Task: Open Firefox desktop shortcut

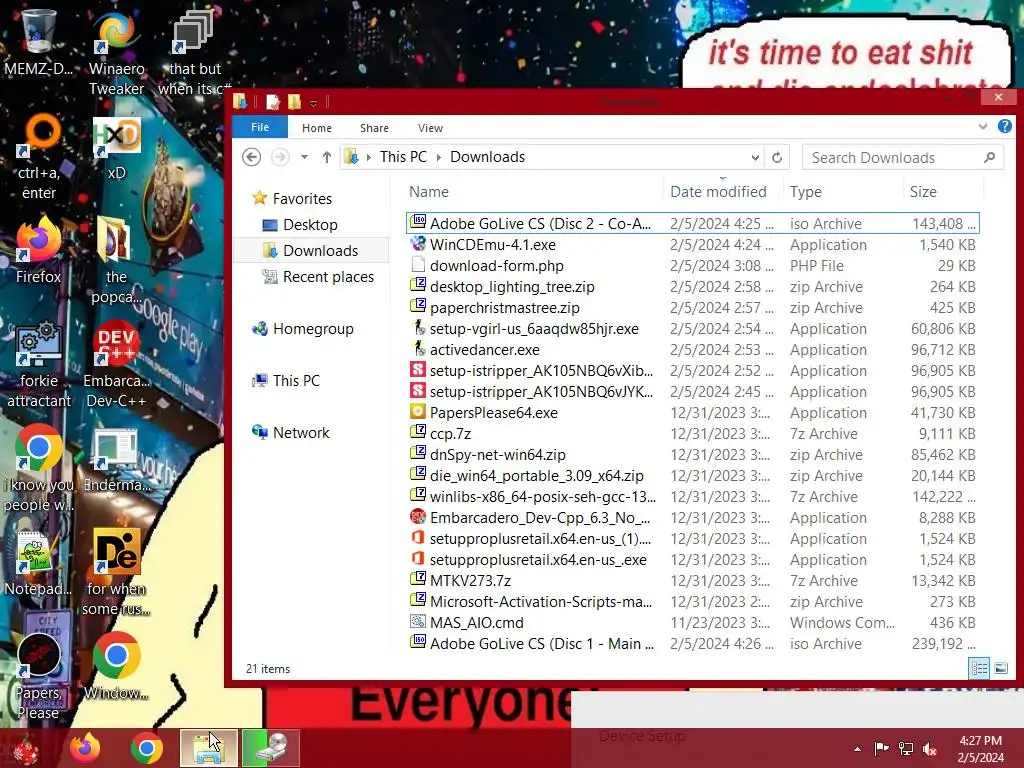Action: 39,251
